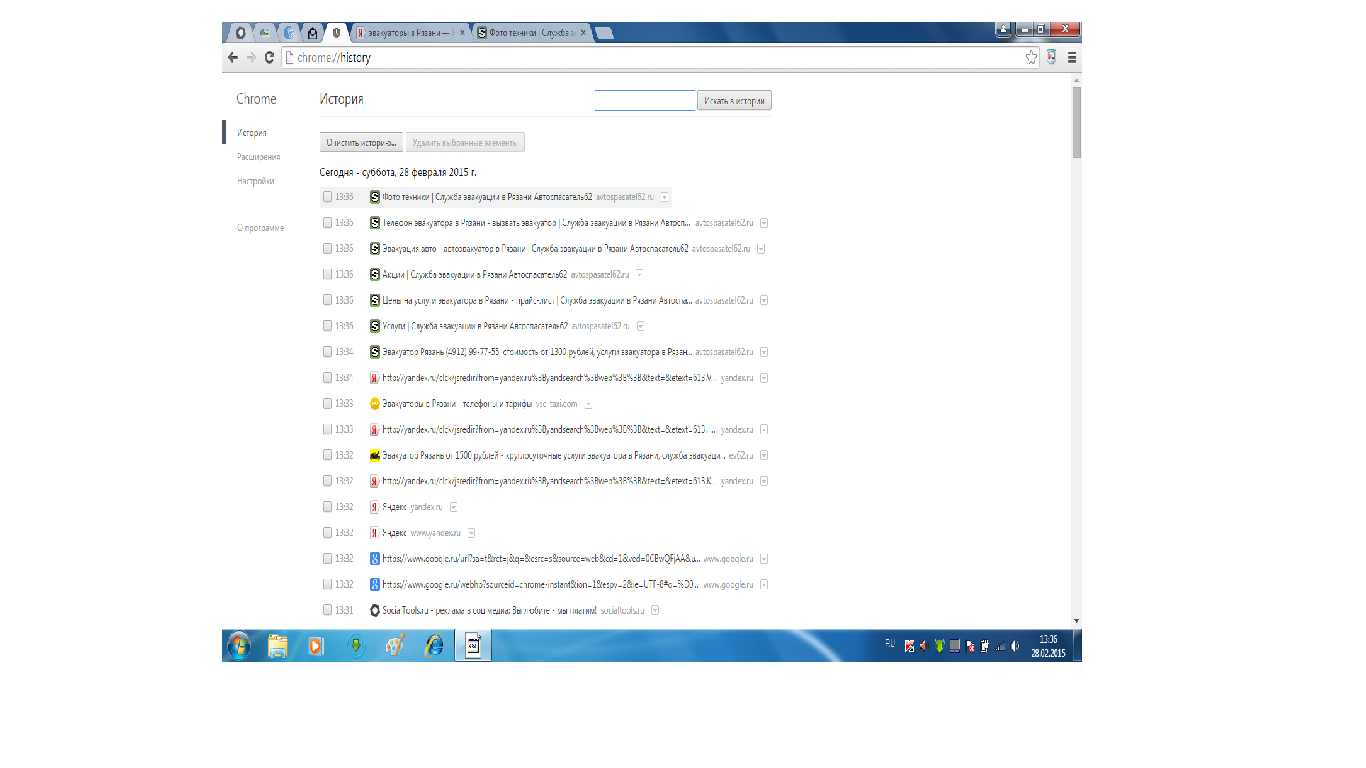Image resolution: width=1366 pixels, height=768 pixels.
Task: Launch the Paint icon on the taskbar
Action: coord(395,646)
